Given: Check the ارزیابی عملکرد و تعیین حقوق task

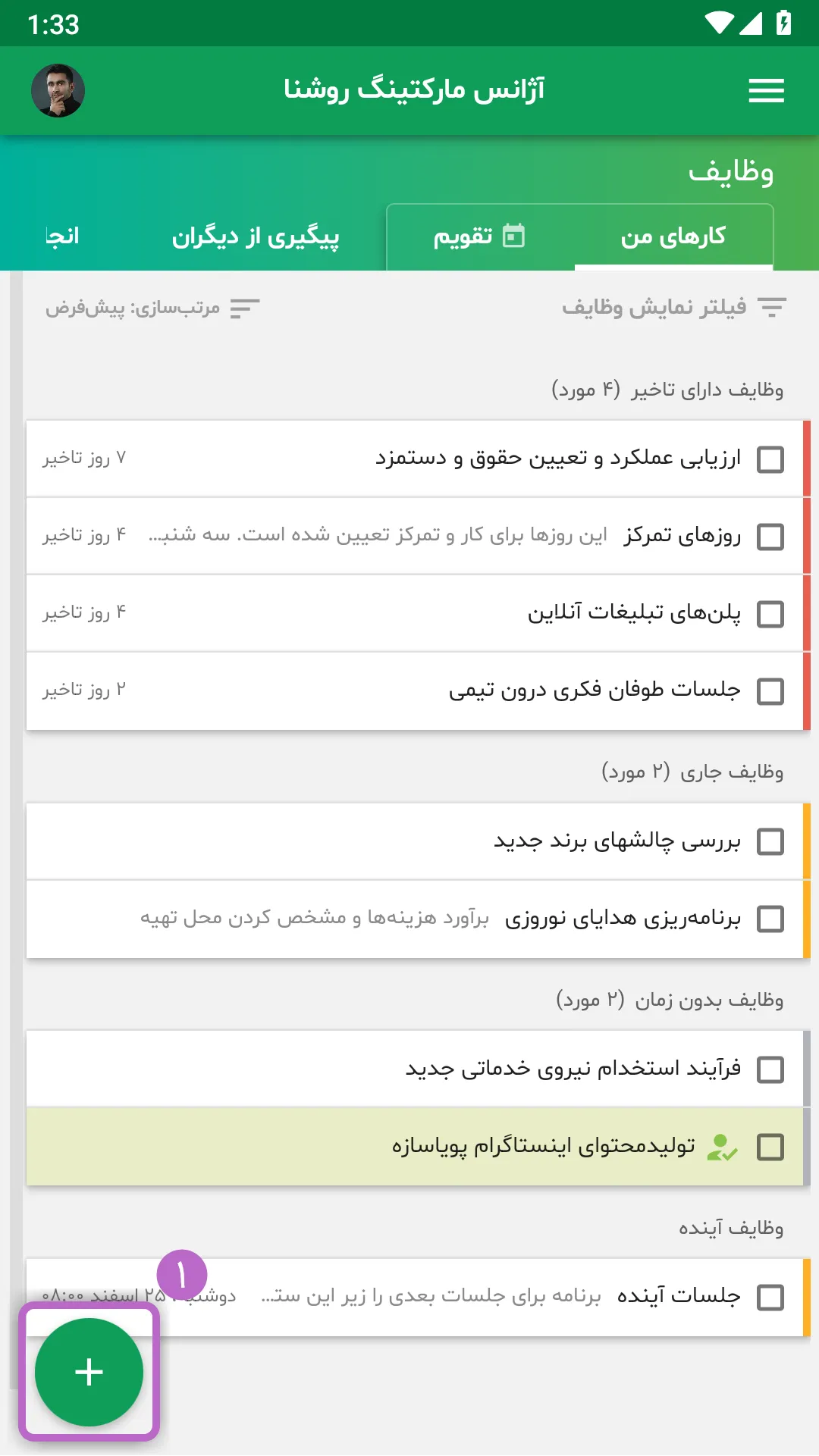Looking at the screenshot, I should (x=770, y=459).
